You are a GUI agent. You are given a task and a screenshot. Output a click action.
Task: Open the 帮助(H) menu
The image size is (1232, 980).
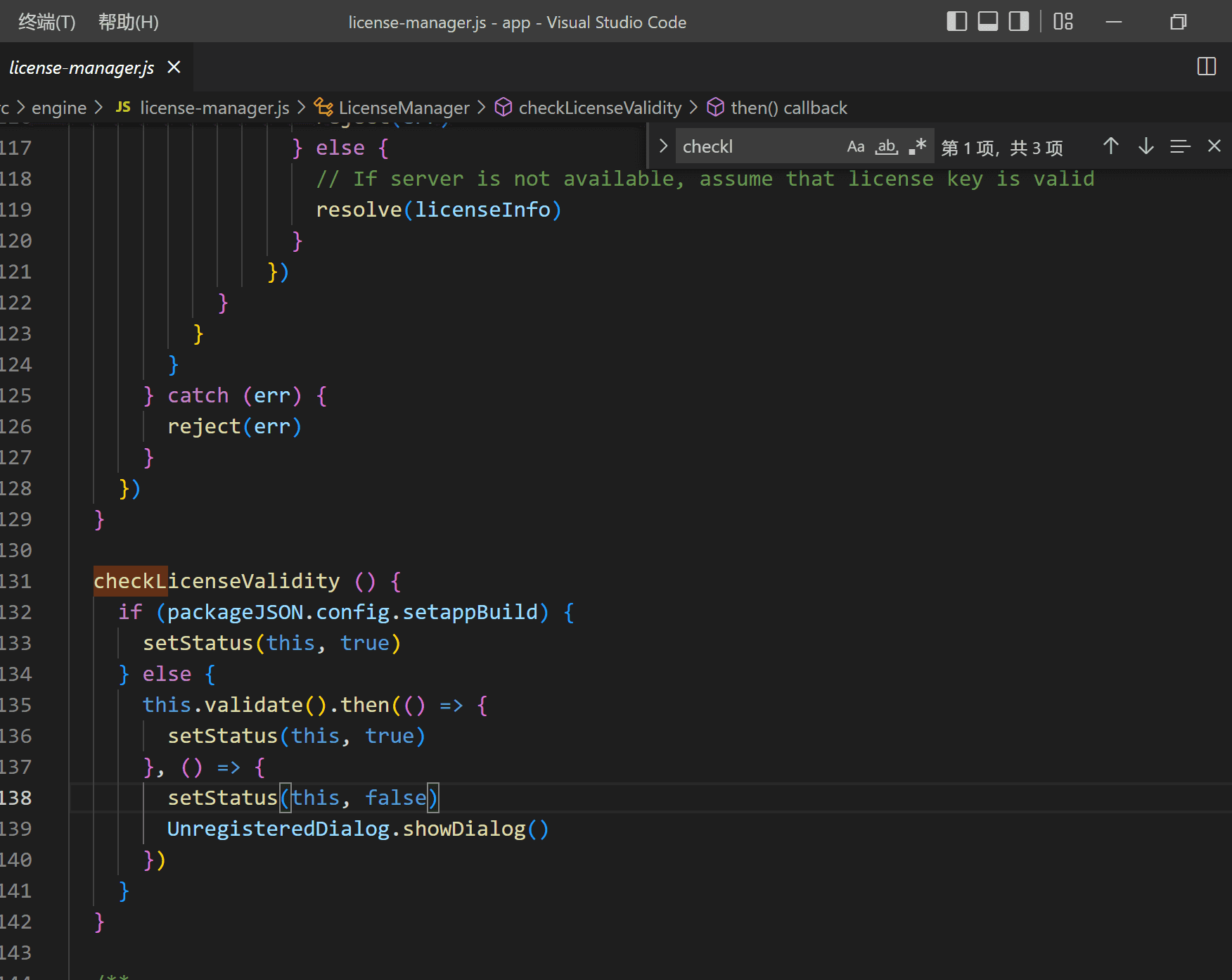pos(128,22)
